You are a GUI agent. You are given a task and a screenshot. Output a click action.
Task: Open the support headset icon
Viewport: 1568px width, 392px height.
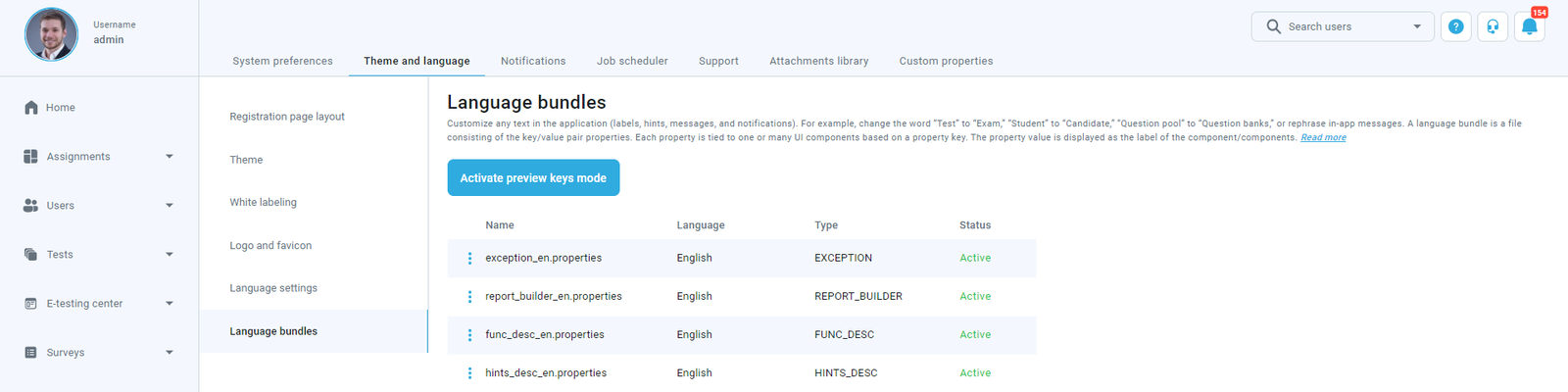(1493, 26)
